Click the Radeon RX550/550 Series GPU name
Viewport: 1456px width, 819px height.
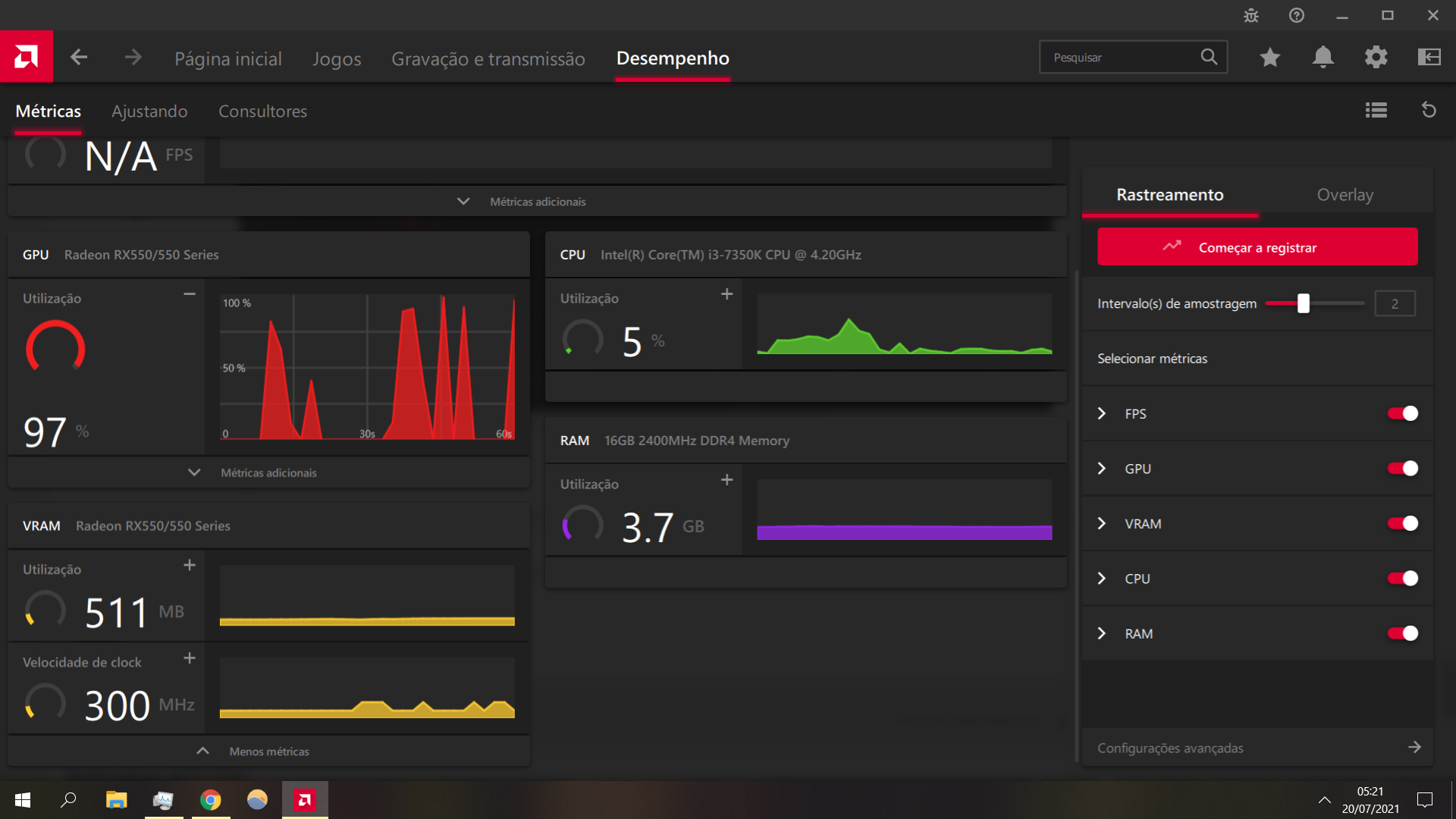click(141, 255)
